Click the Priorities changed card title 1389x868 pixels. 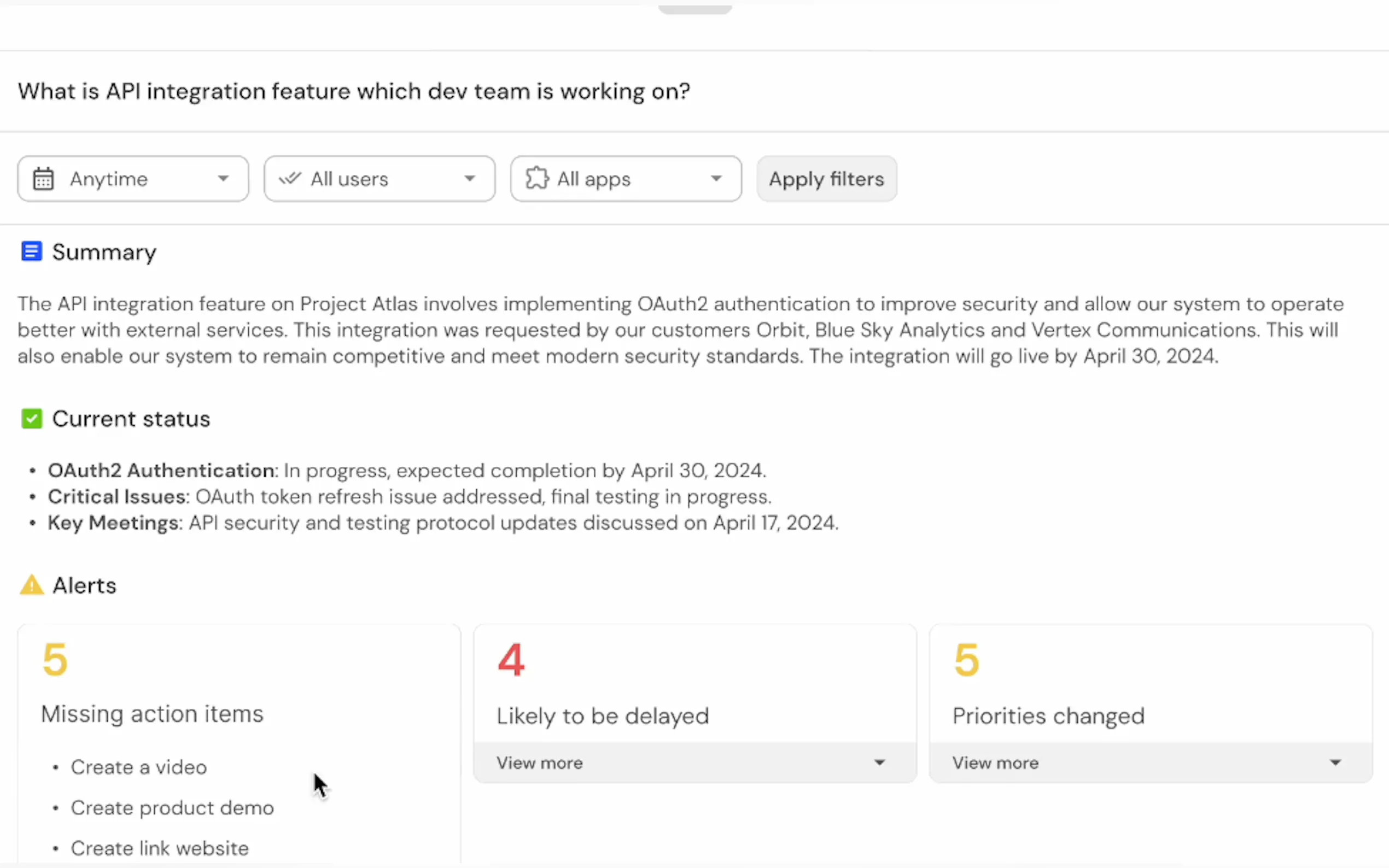1048,716
